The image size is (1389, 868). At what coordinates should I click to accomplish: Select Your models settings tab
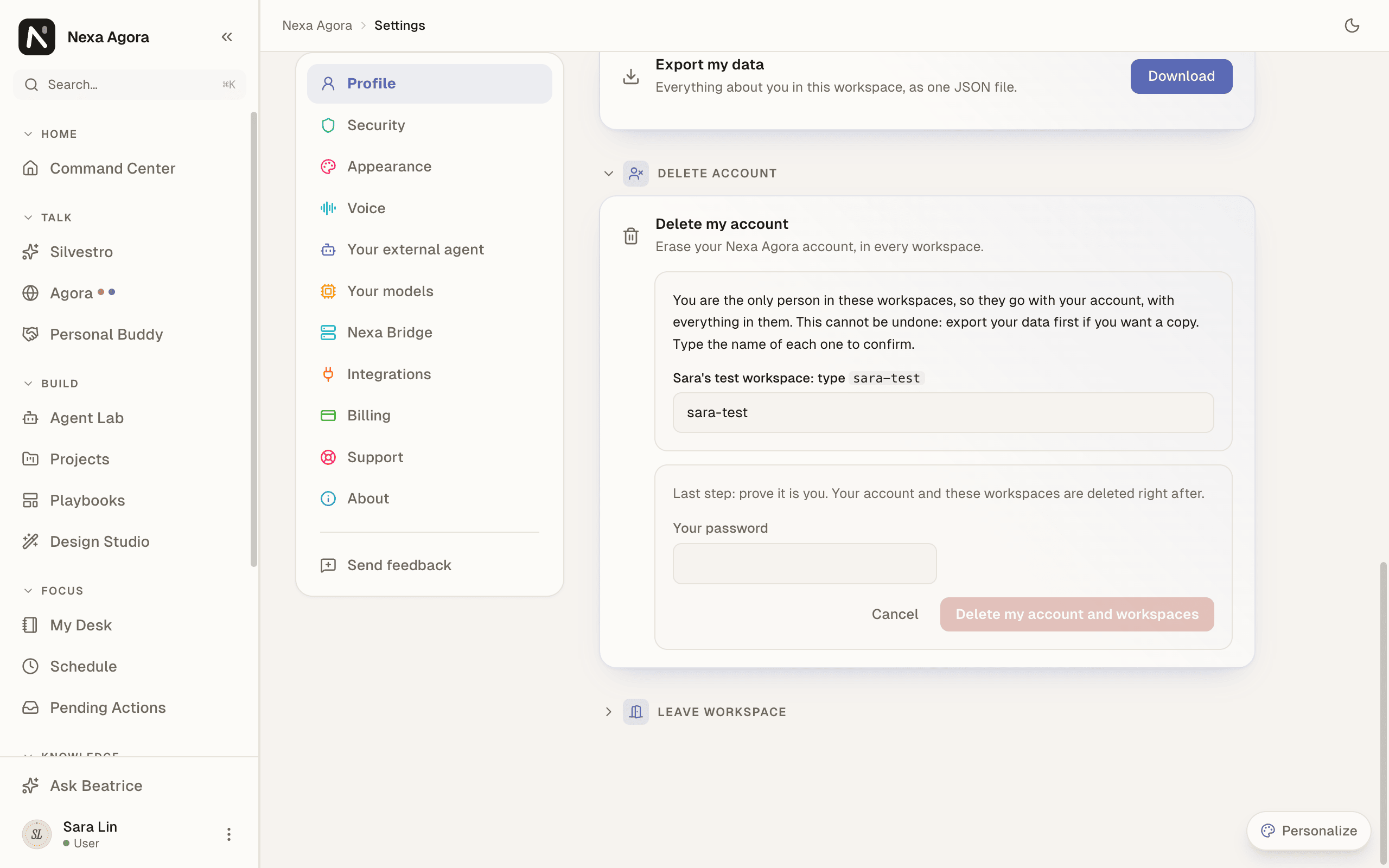(429, 291)
